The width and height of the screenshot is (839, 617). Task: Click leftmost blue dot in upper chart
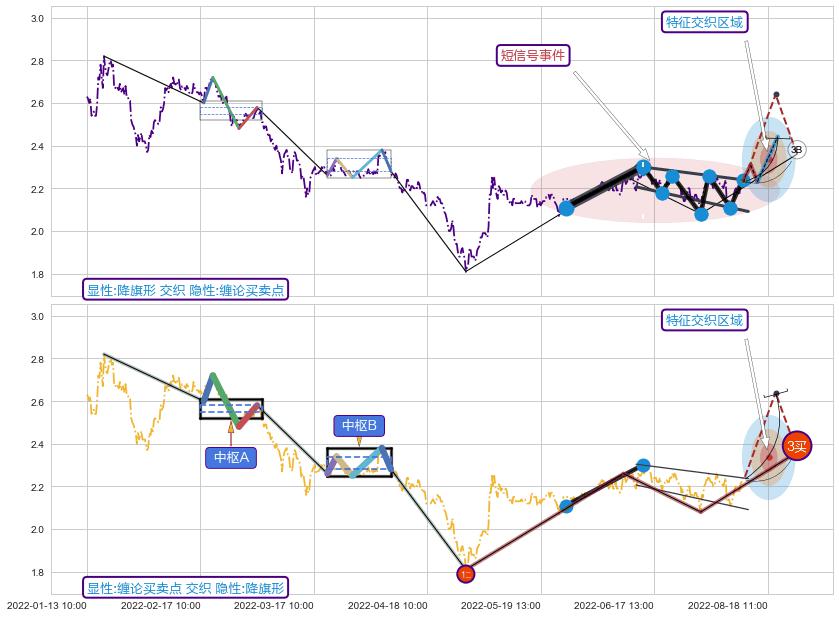[x=566, y=208]
